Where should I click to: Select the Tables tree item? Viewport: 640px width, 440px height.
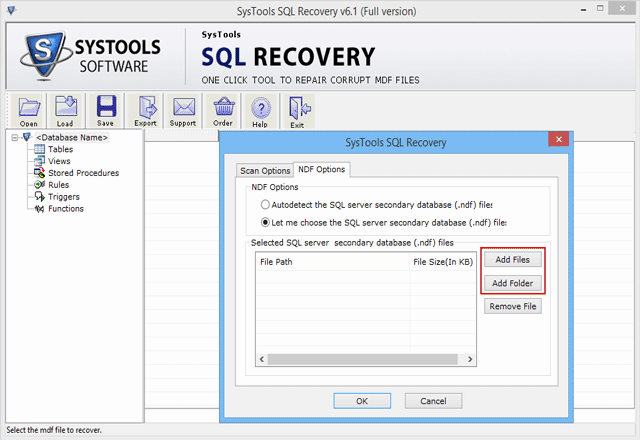pos(60,149)
